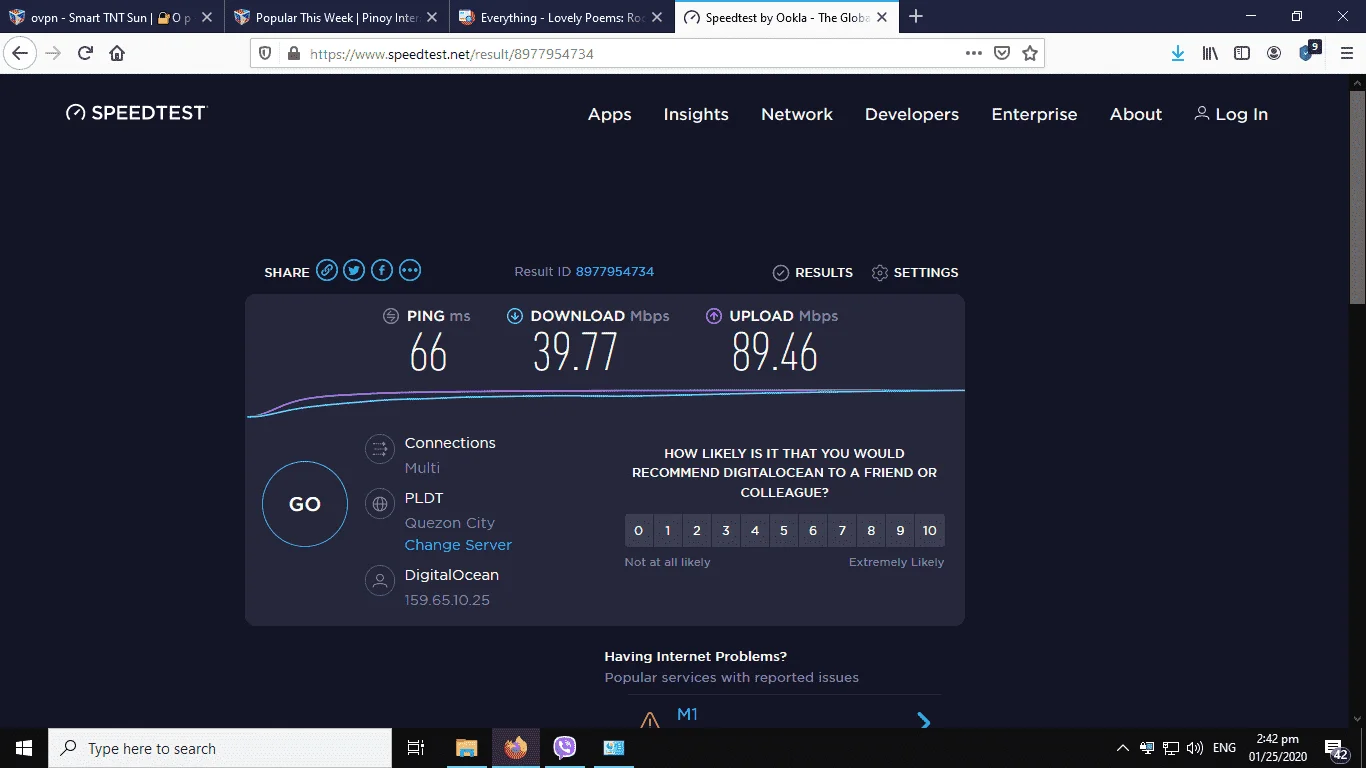The height and width of the screenshot is (768, 1366).
Task: Open File Explorer from taskbar
Action: tap(467, 748)
